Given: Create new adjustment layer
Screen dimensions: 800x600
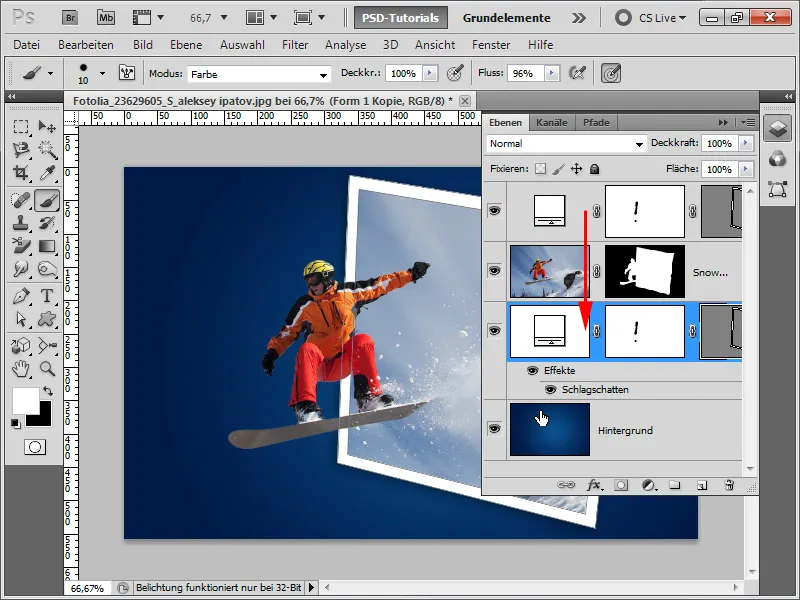Looking at the screenshot, I should 649,485.
